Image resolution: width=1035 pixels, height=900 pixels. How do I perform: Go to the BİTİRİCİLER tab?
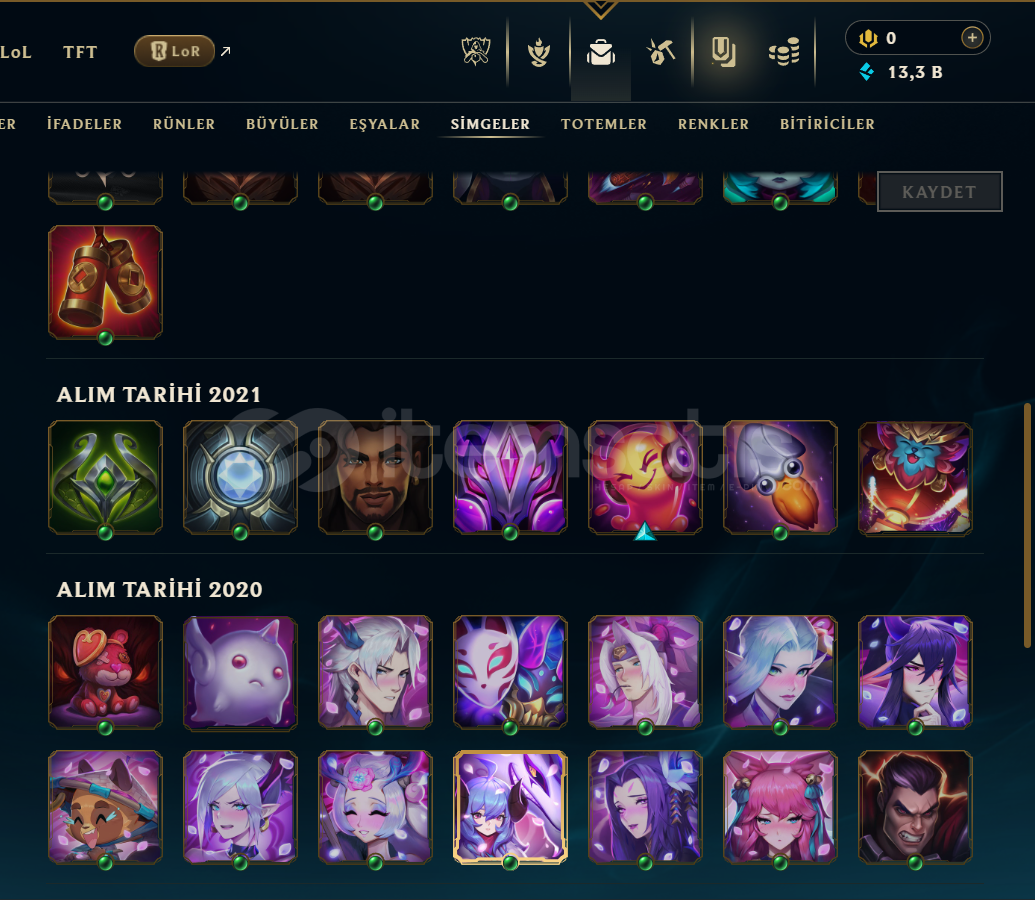click(827, 124)
